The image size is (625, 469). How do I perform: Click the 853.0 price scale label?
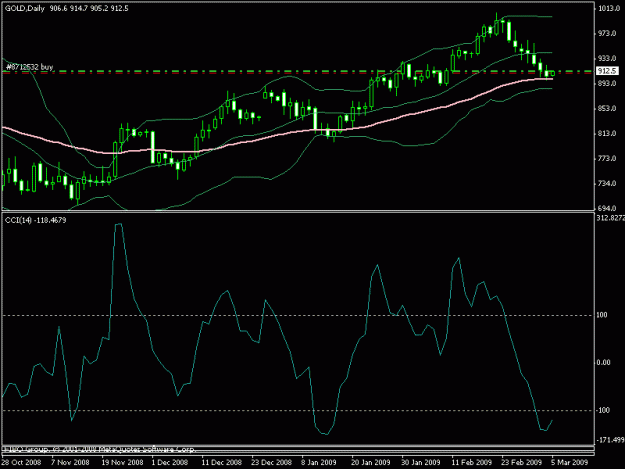coord(607,108)
